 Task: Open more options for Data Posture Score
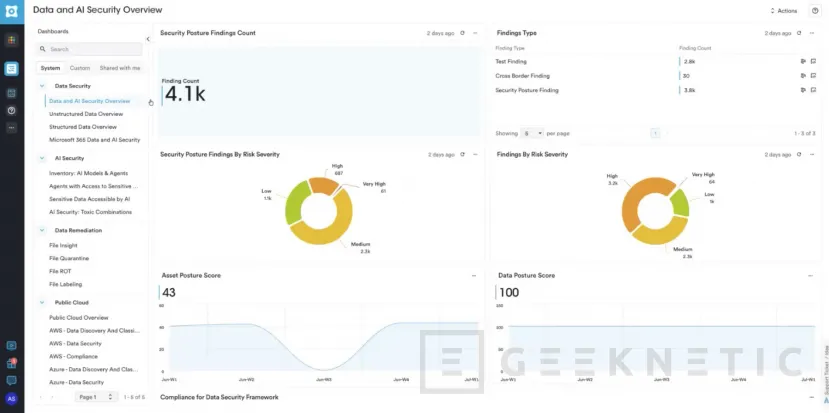(x=810, y=276)
